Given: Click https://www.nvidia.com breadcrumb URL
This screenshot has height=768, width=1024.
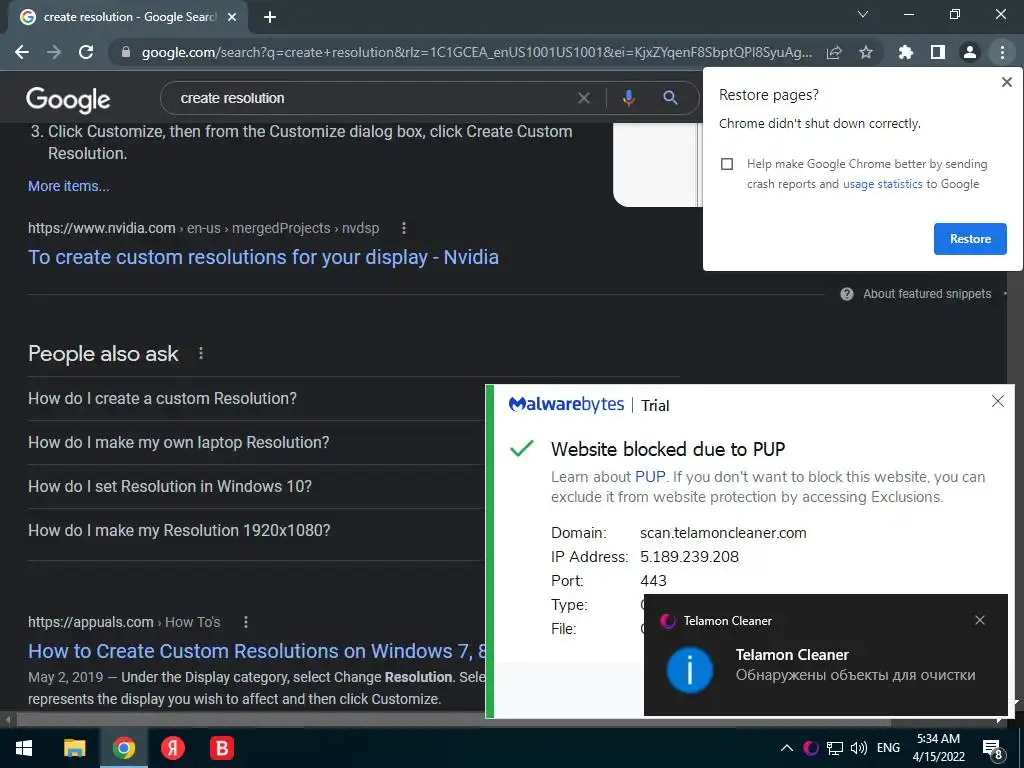Looking at the screenshot, I should click(102, 228).
